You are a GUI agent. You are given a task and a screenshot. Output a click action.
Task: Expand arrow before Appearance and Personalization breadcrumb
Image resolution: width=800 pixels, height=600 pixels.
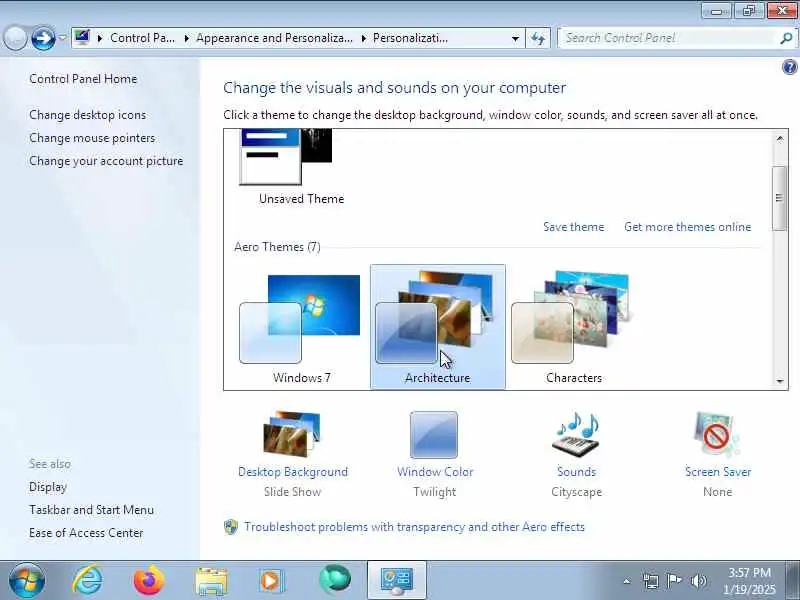pos(187,38)
